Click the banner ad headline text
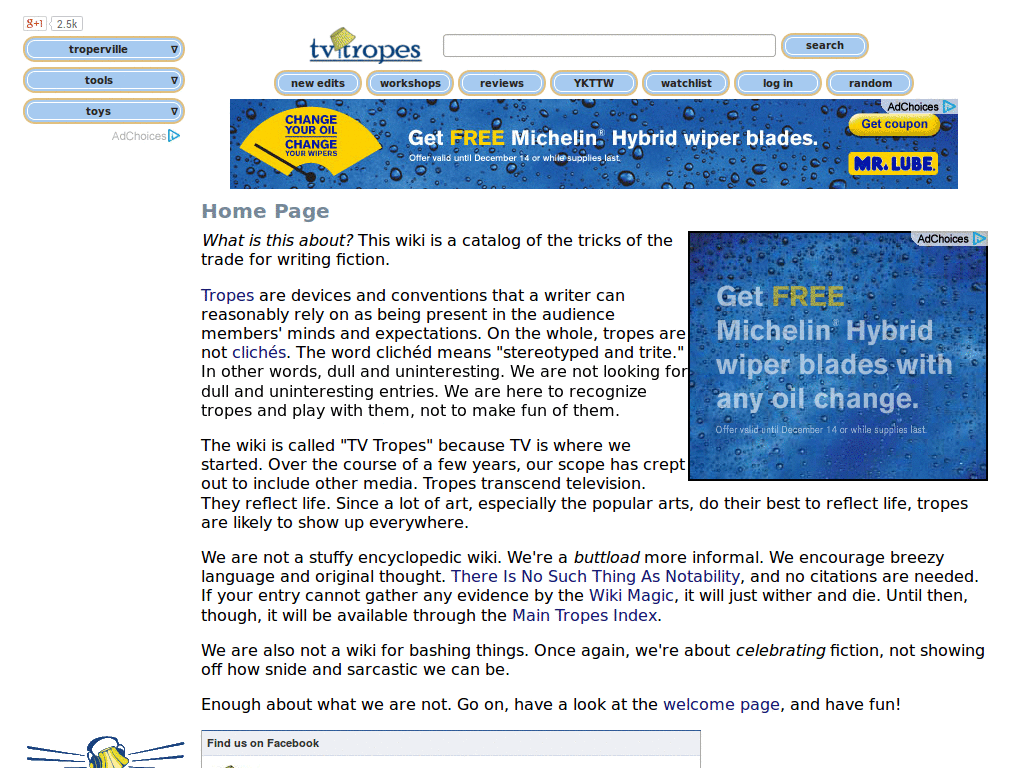The image size is (1024, 768). [613, 138]
